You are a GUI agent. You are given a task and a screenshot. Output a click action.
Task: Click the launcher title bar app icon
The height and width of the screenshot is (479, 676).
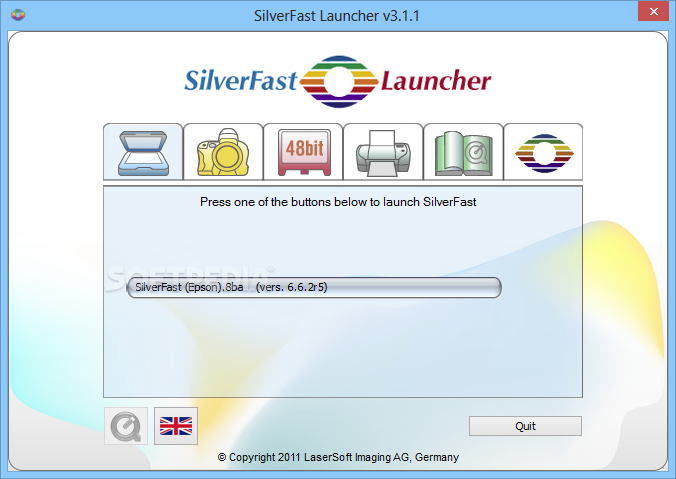[18, 16]
